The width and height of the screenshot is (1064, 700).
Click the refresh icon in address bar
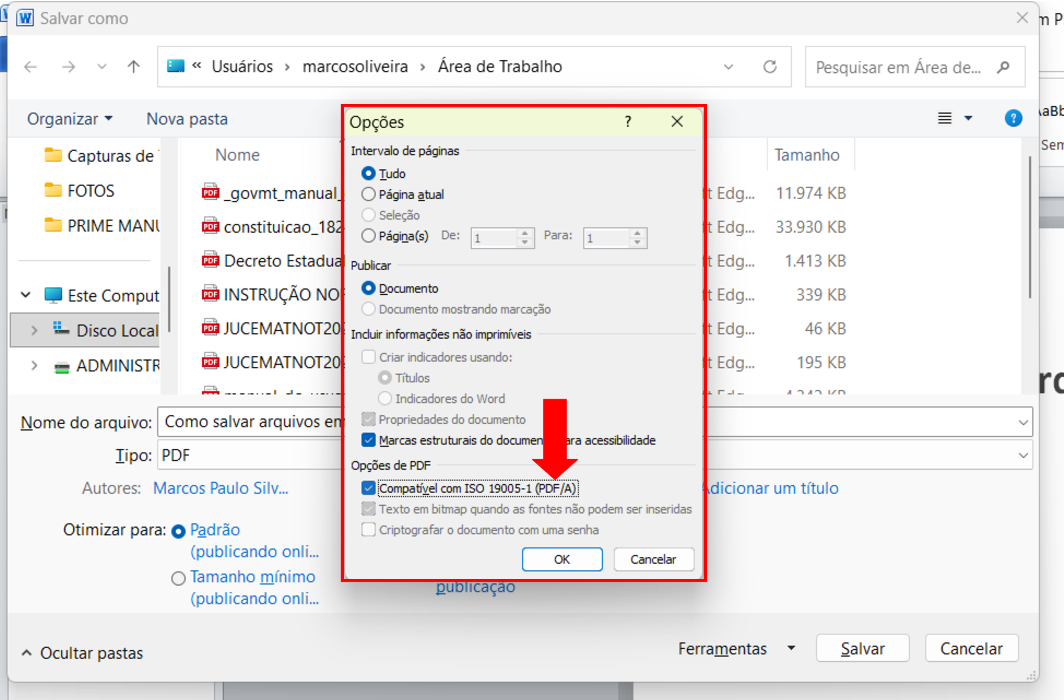pos(770,67)
